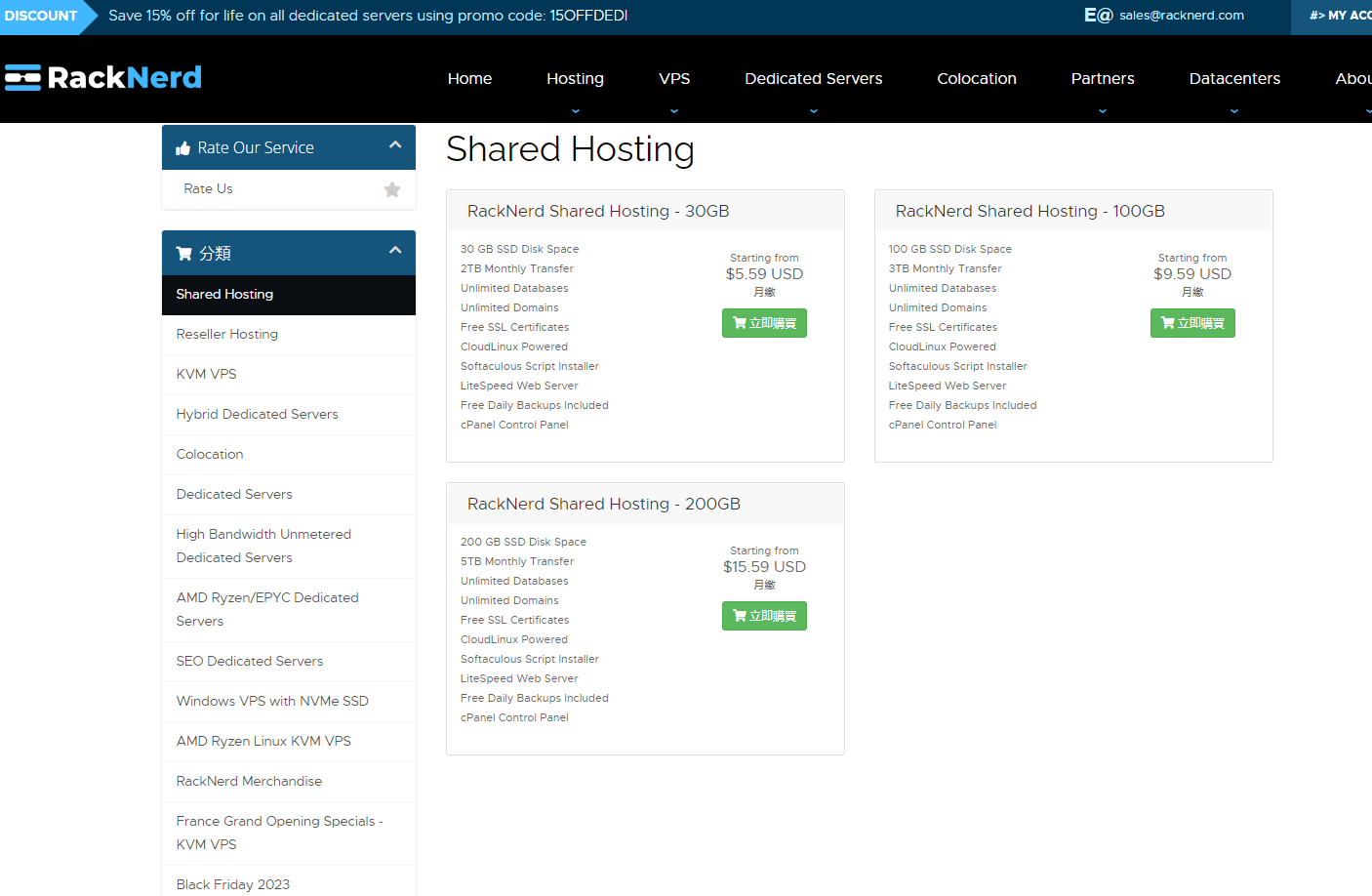Select AMD Ryzen/EPYC Dedicated Servers category
The width and height of the screenshot is (1372, 896).
click(x=289, y=610)
